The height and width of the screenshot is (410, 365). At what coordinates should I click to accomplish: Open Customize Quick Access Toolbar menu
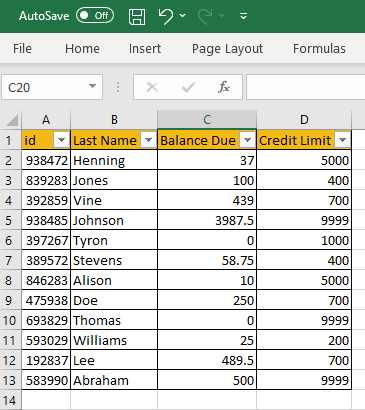(244, 16)
